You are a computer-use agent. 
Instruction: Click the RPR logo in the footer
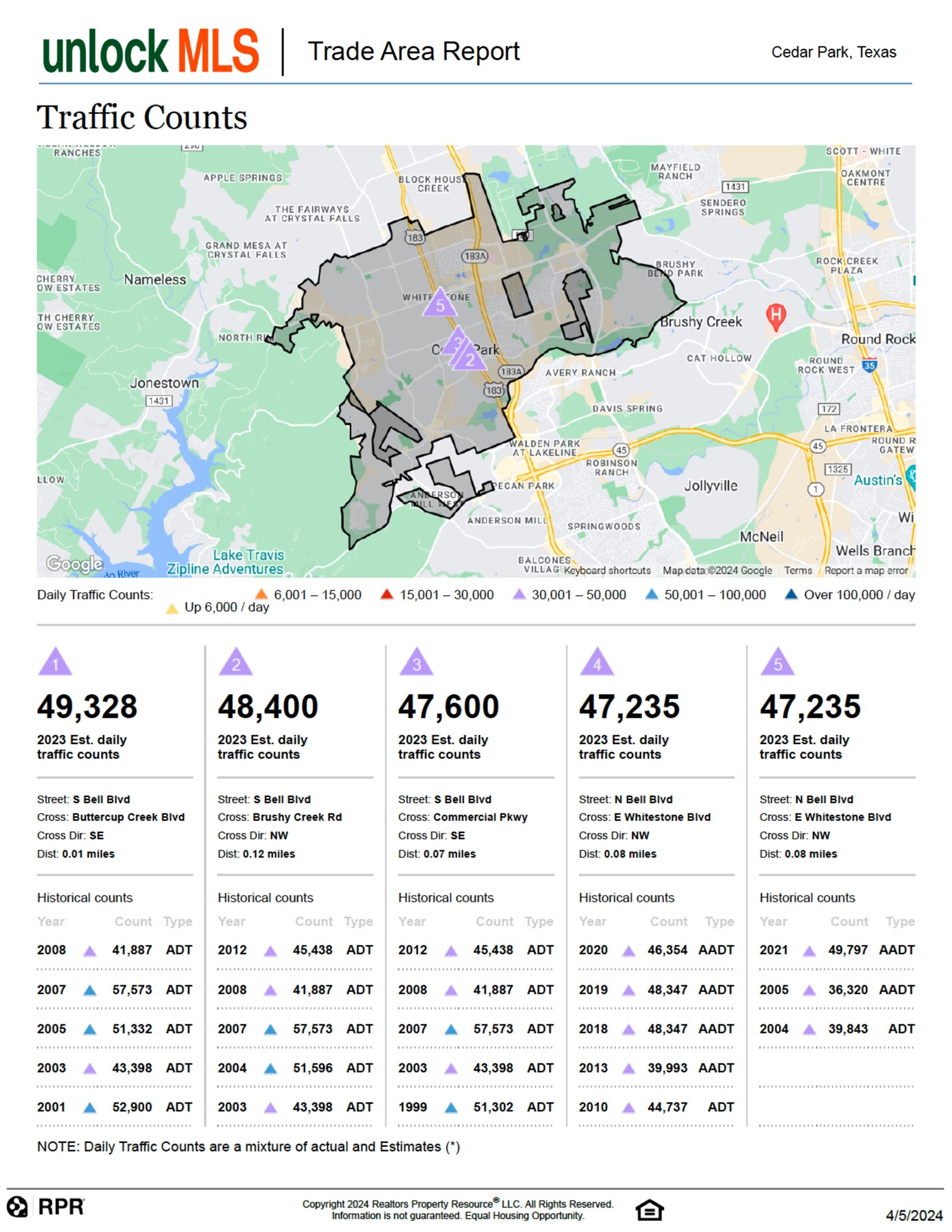coord(46,1207)
